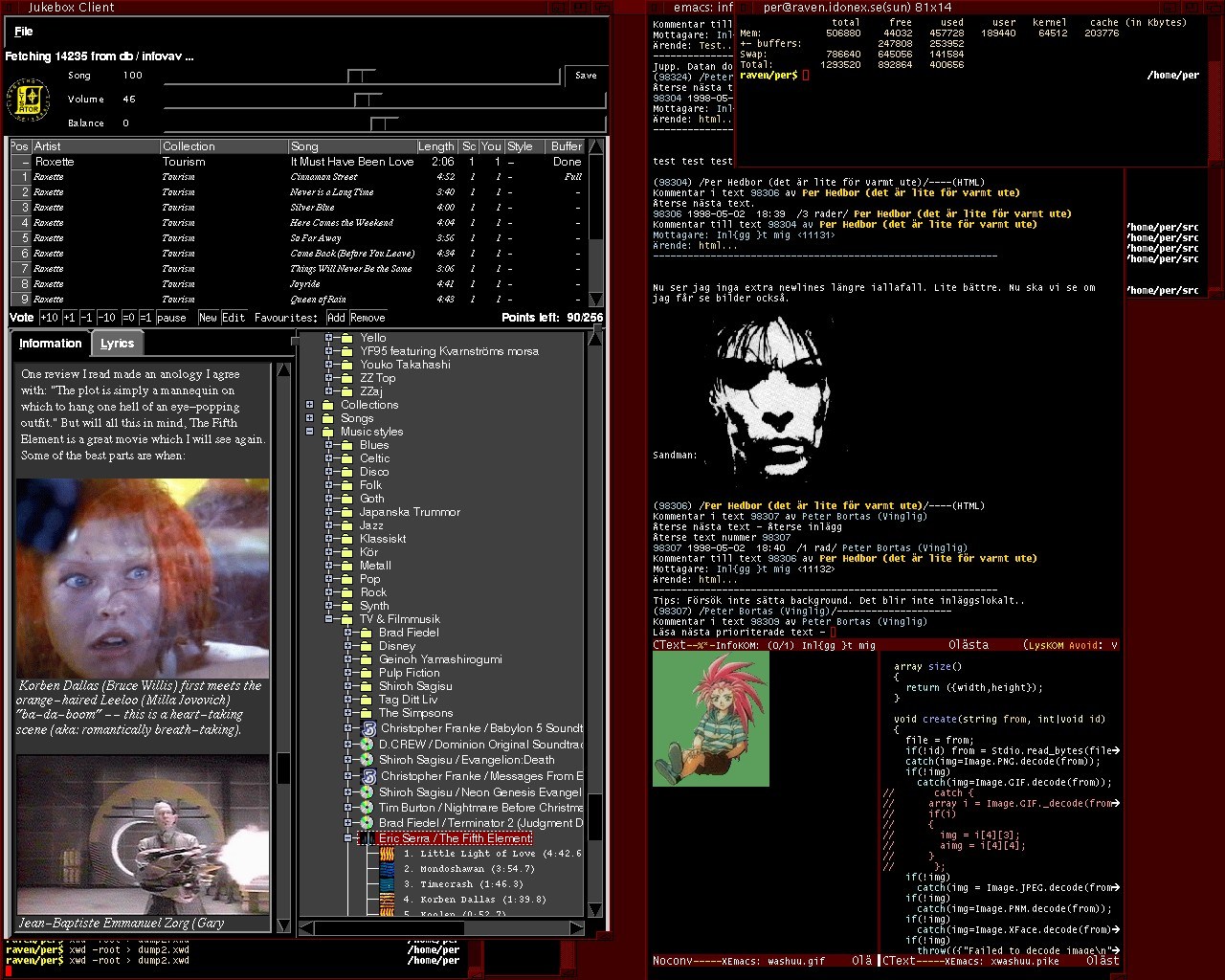
Task: Collapse the Music styles tree node
Action: tap(309, 432)
